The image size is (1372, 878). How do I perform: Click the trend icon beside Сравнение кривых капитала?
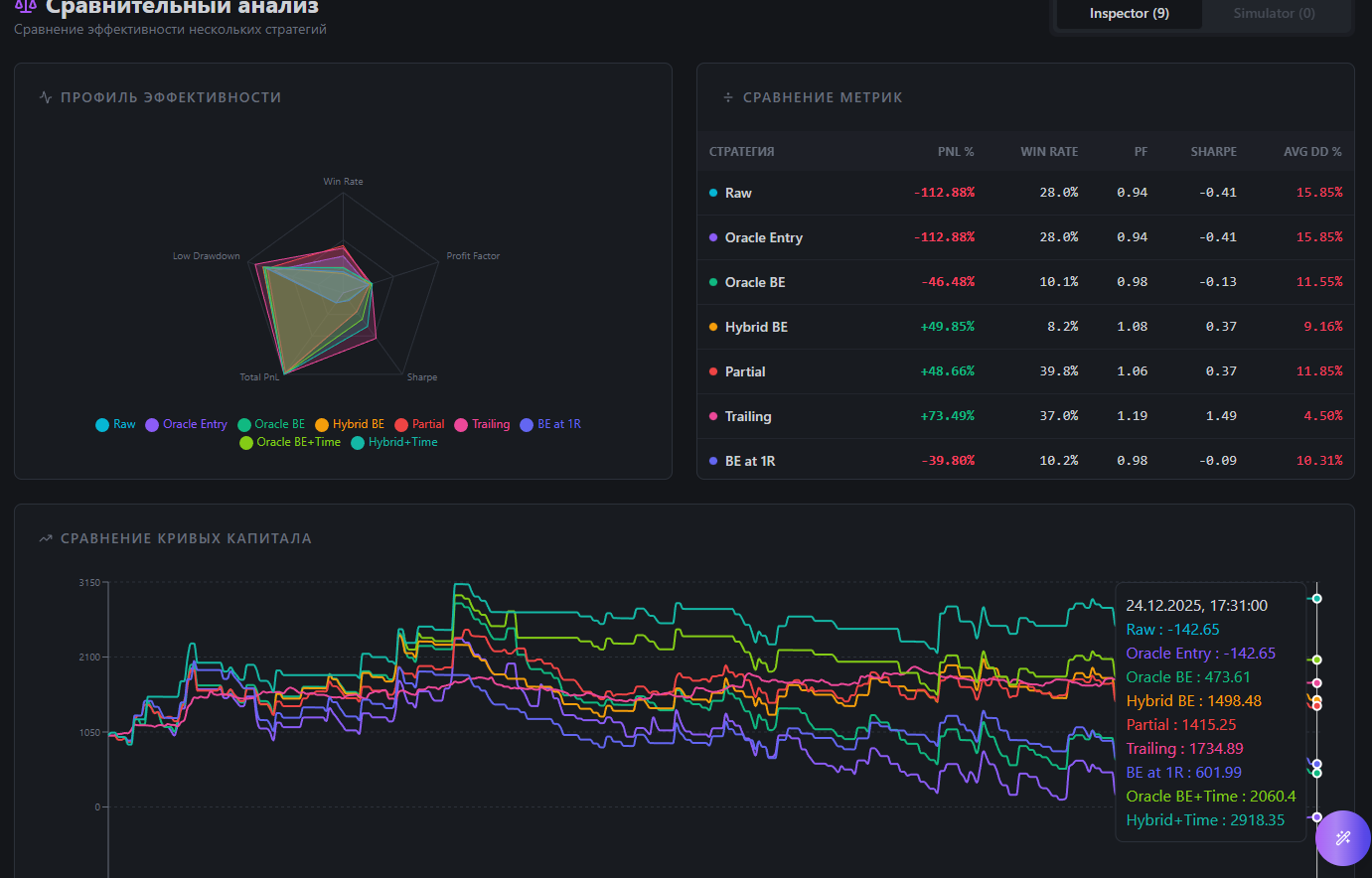click(x=46, y=538)
